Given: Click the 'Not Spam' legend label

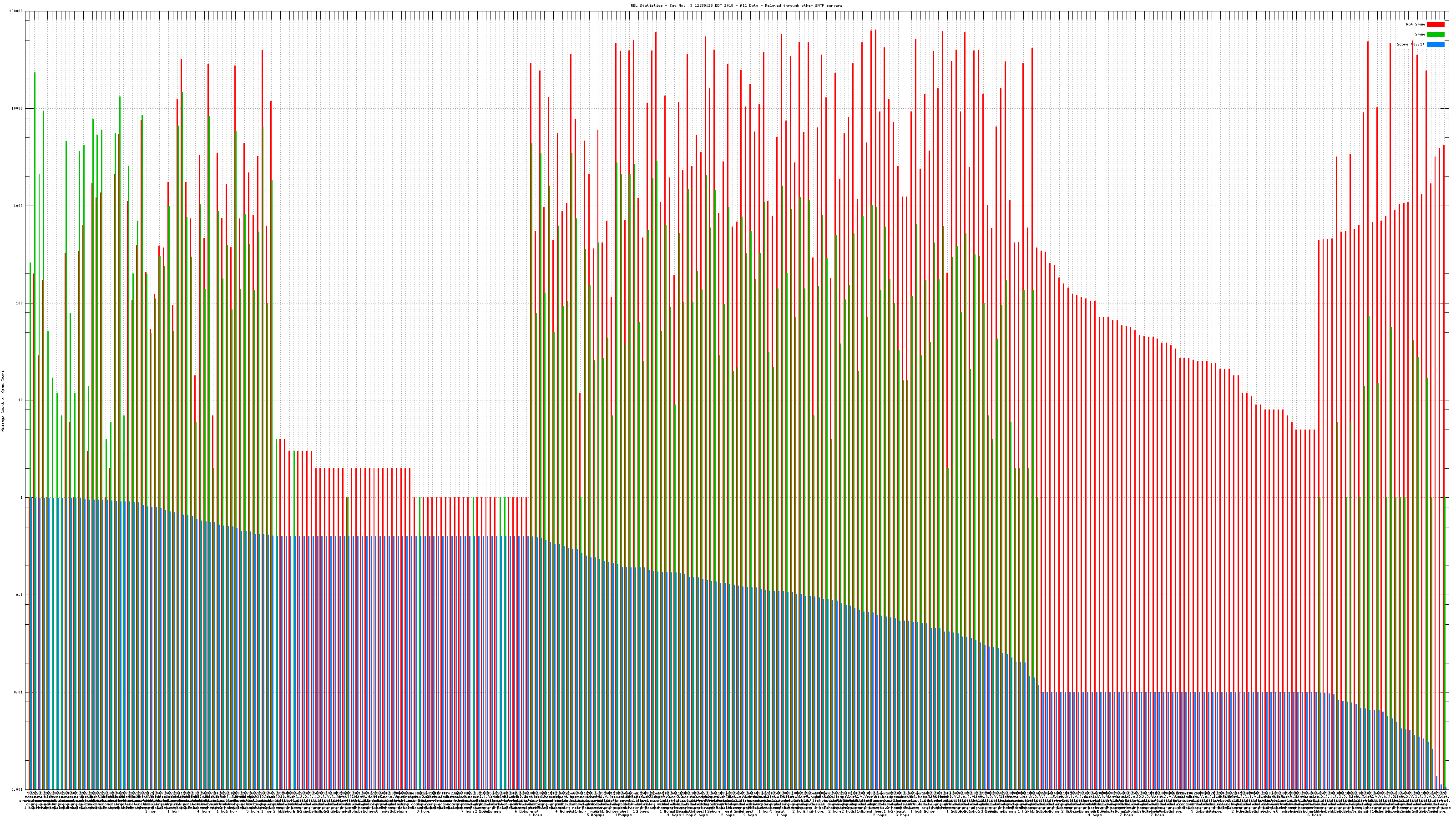Looking at the screenshot, I should coord(1416,24).
